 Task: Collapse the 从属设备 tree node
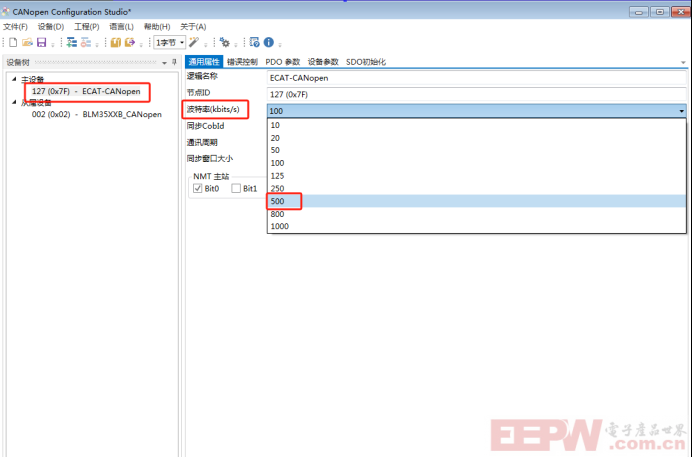tap(14, 102)
